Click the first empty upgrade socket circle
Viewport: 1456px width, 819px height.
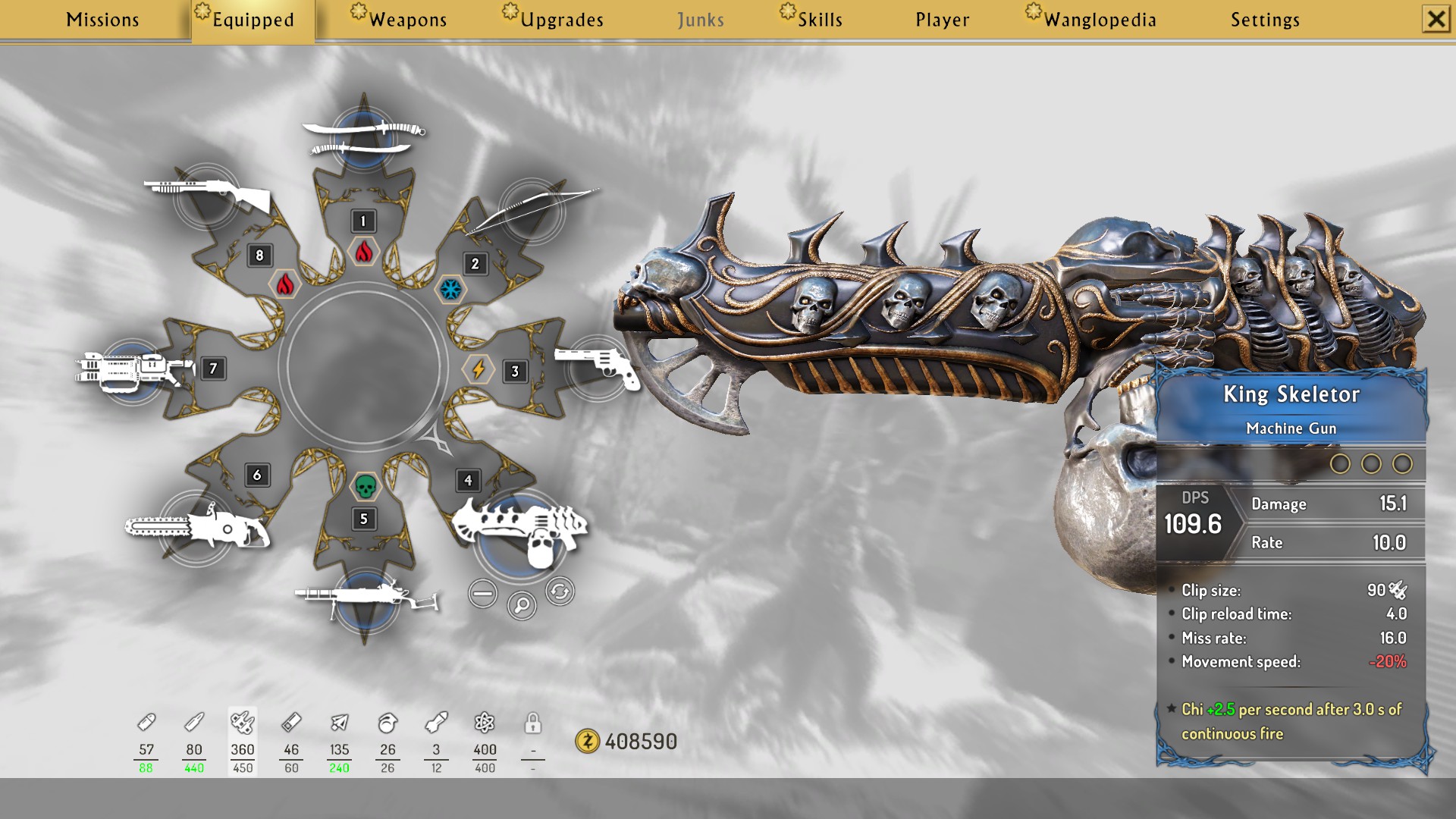click(1340, 463)
